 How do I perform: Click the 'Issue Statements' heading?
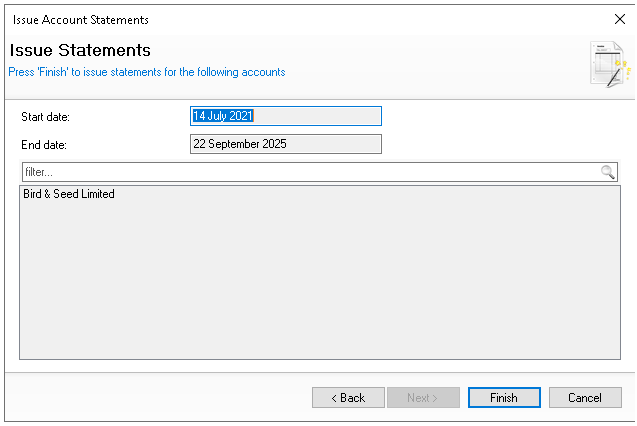80,50
